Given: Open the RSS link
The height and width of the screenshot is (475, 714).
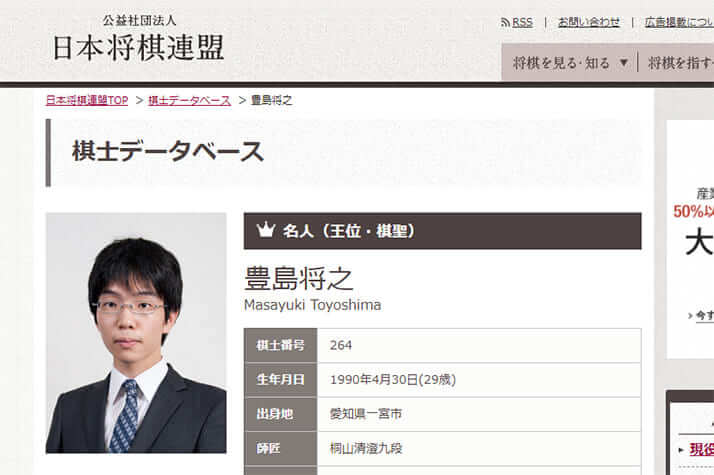Looking at the screenshot, I should click(522, 22).
